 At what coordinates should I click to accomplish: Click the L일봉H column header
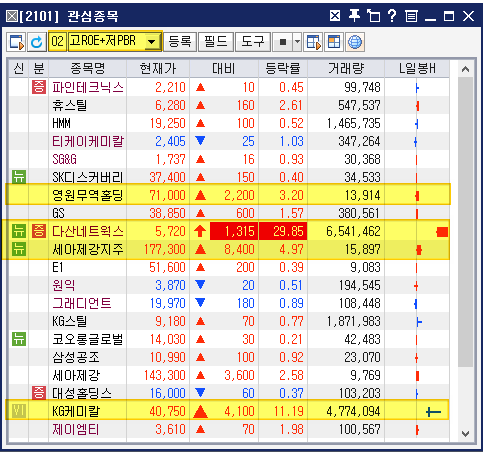[417, 69]
